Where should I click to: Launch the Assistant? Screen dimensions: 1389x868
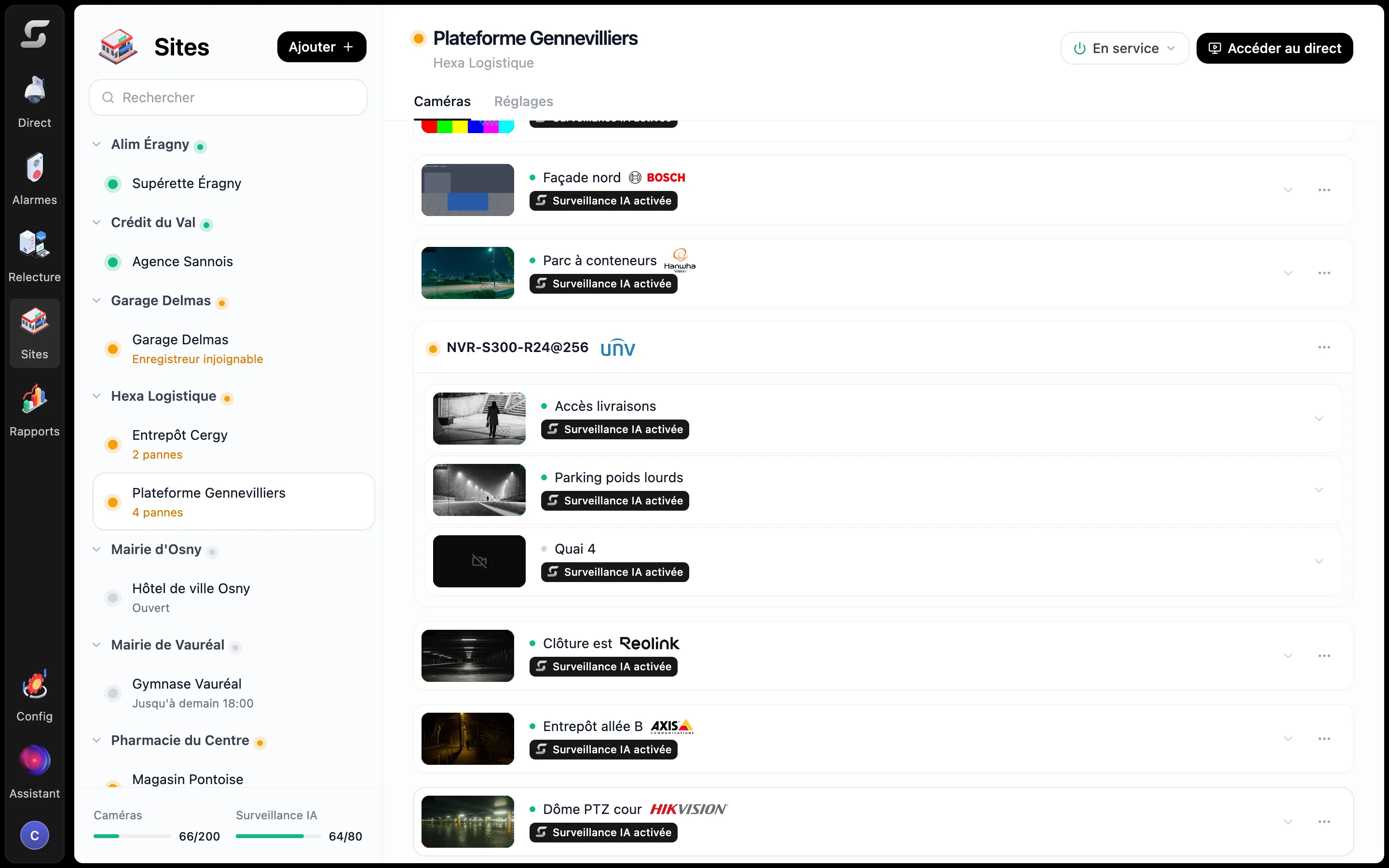34,772
